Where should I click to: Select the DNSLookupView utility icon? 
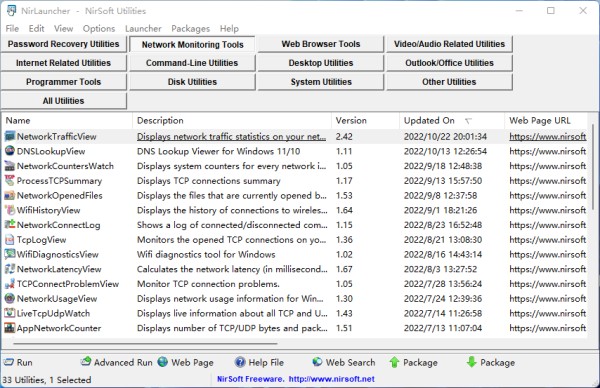pos(10,151)
